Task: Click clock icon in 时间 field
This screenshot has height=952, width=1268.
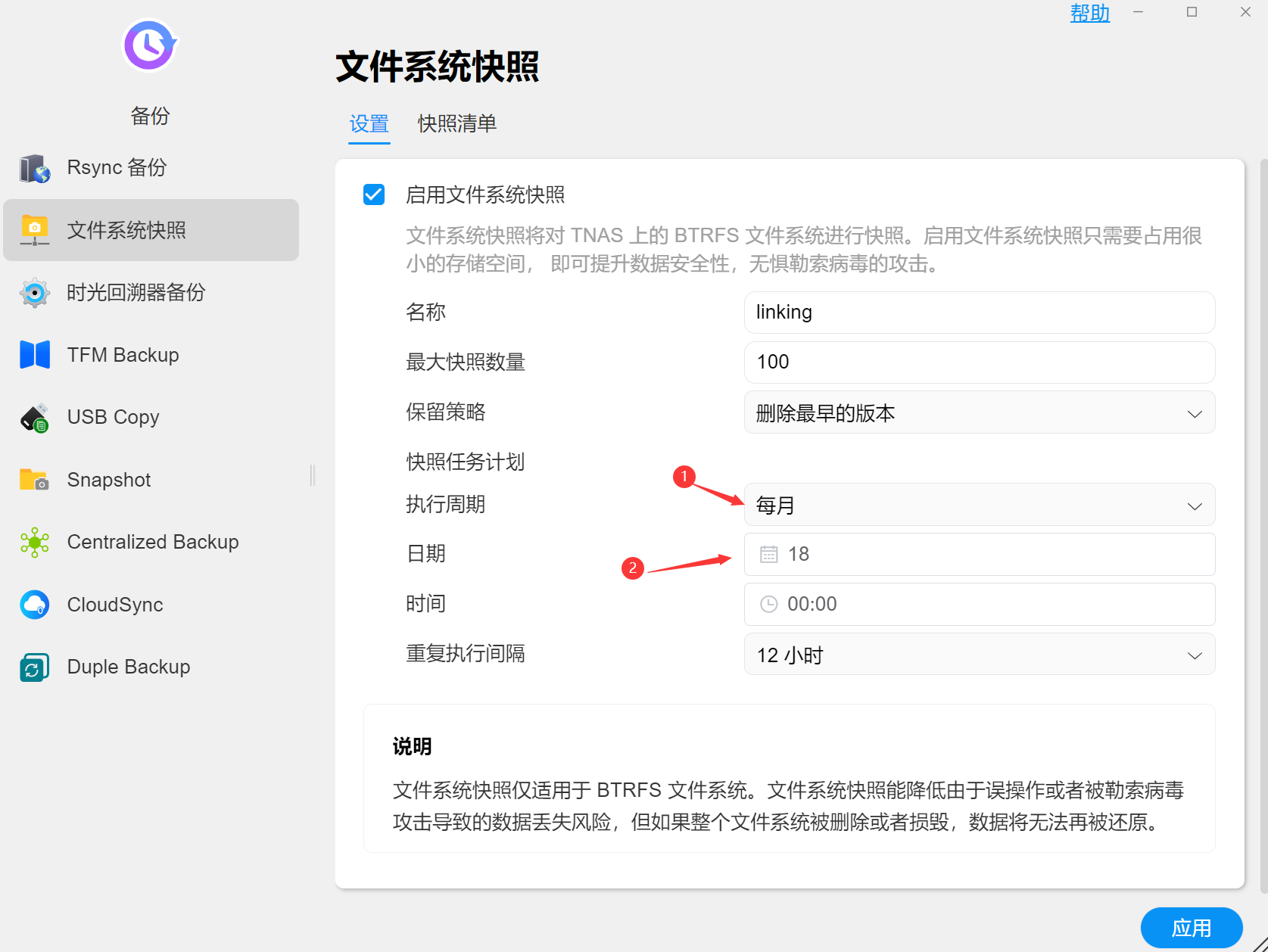Action: click(768, 604)
